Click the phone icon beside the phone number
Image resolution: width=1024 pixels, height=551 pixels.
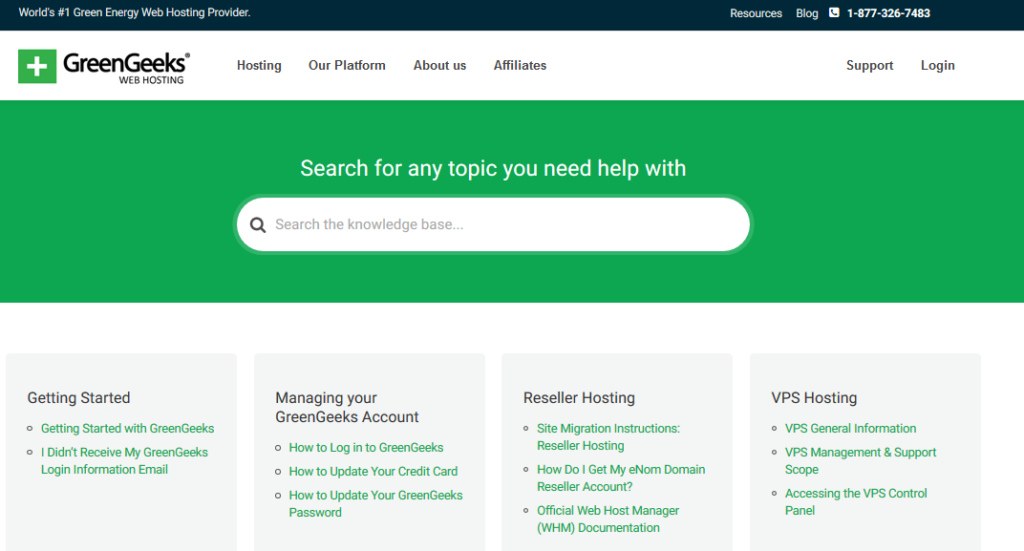coord(834,12)
